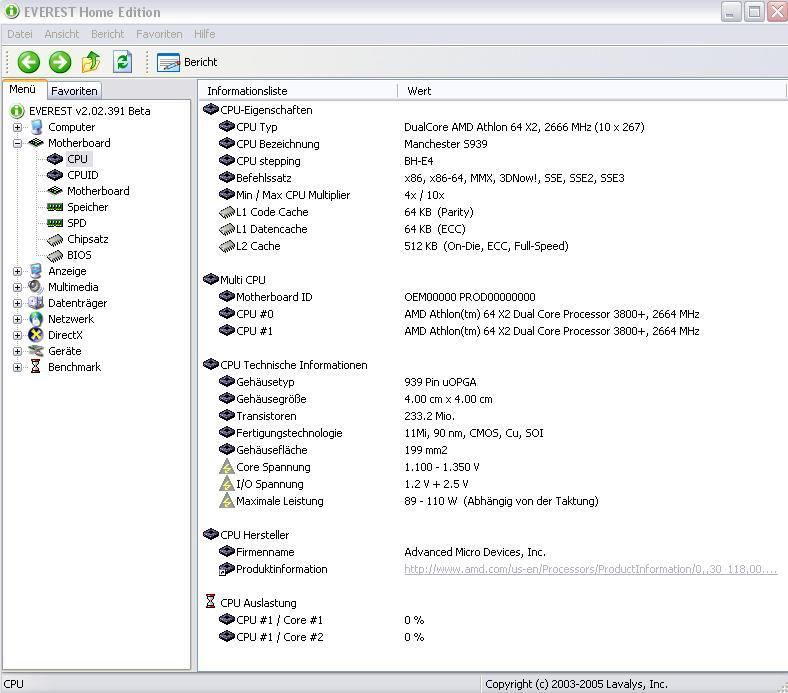Select the Firmenname row label
This screenshot has height=693, width=788.
[x=265, y=552]
